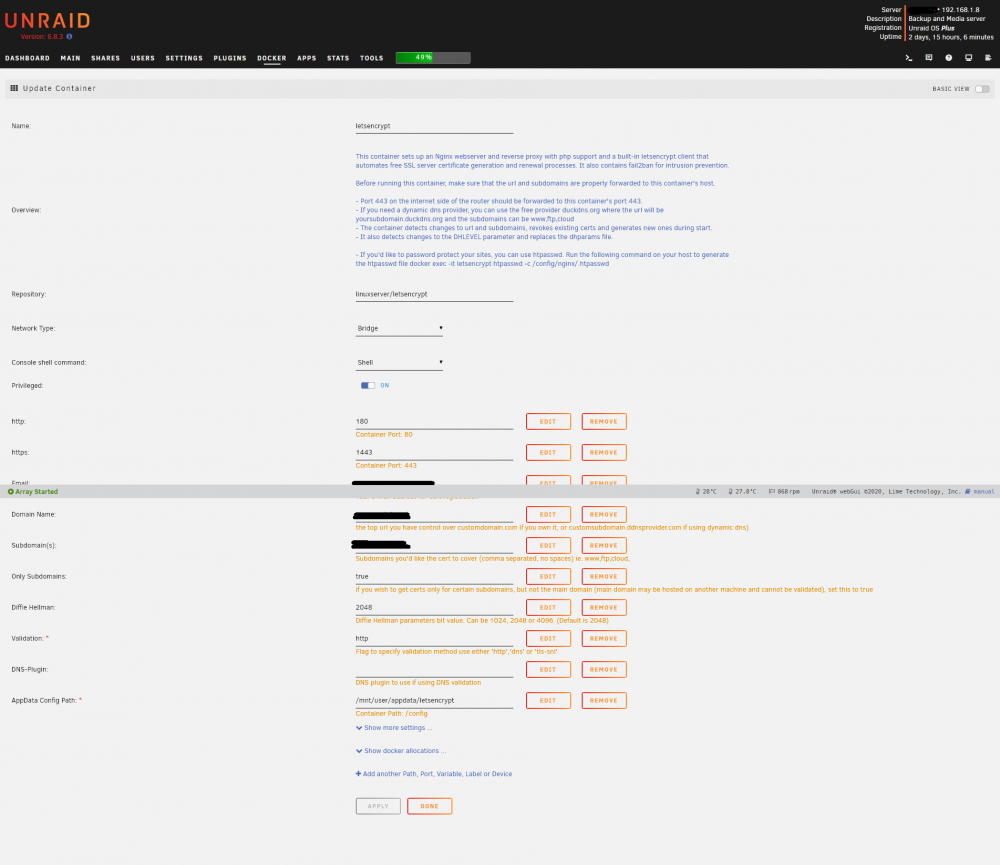Image resolution: width=1000 pixels, height=865 pixels.
Task: Edit the DNS-Plugin variable
Action: [548, 670]
